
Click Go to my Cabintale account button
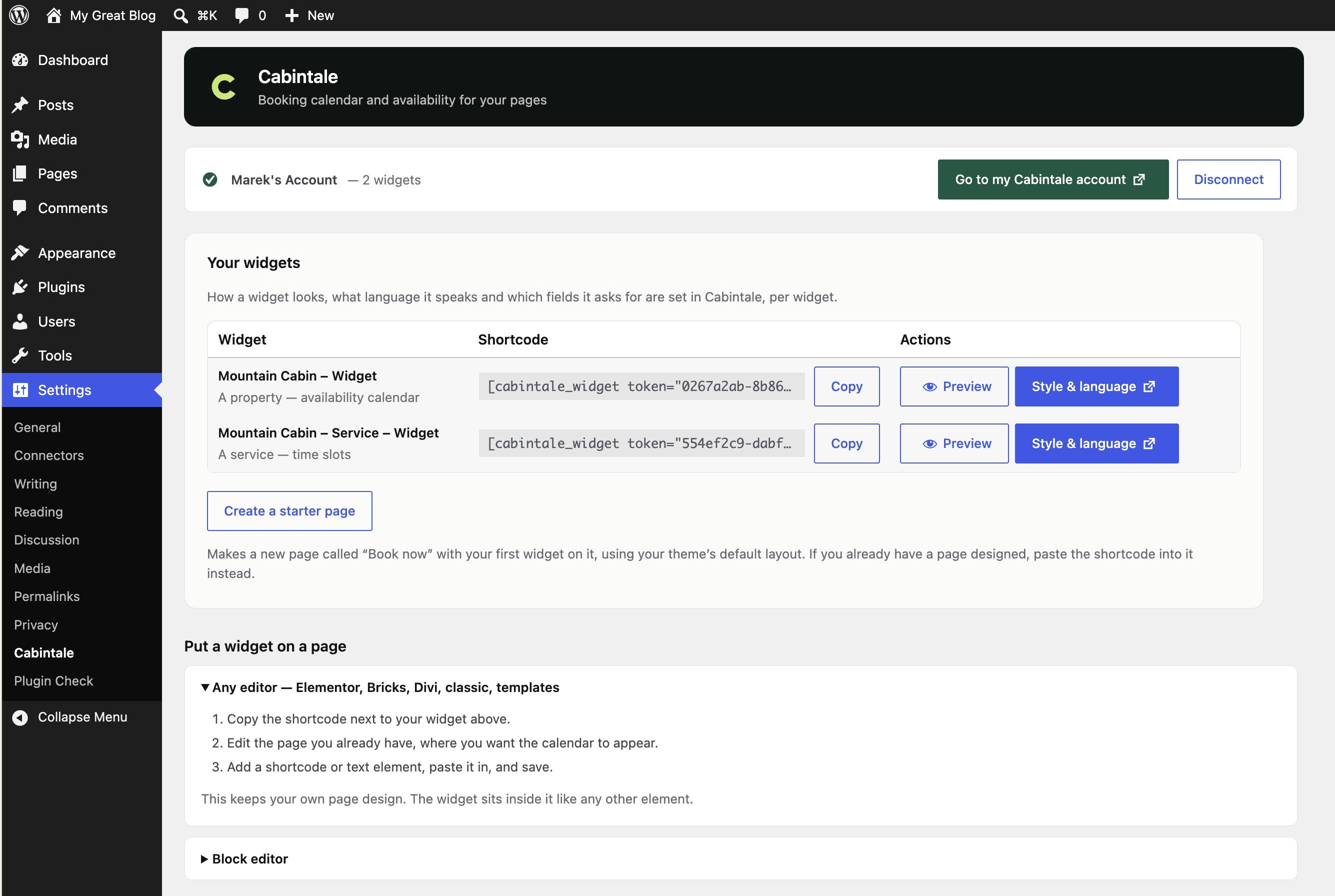[1052, 179]
